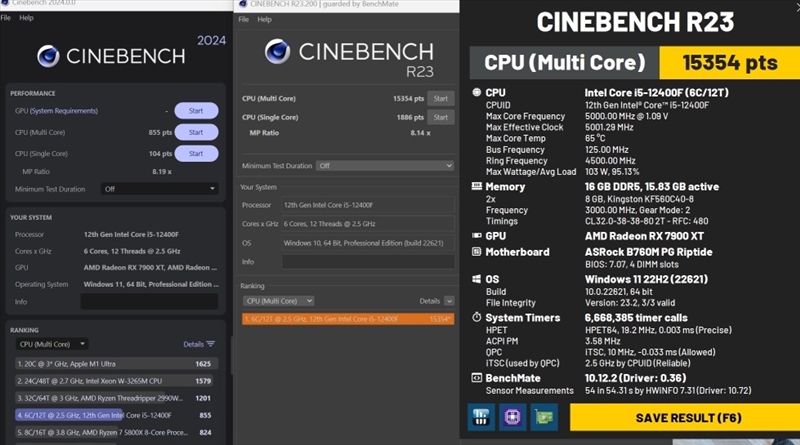The image size is (800, 445).
Task: Click the Memory icon in BenchMate panel
Action: point(476,186)
